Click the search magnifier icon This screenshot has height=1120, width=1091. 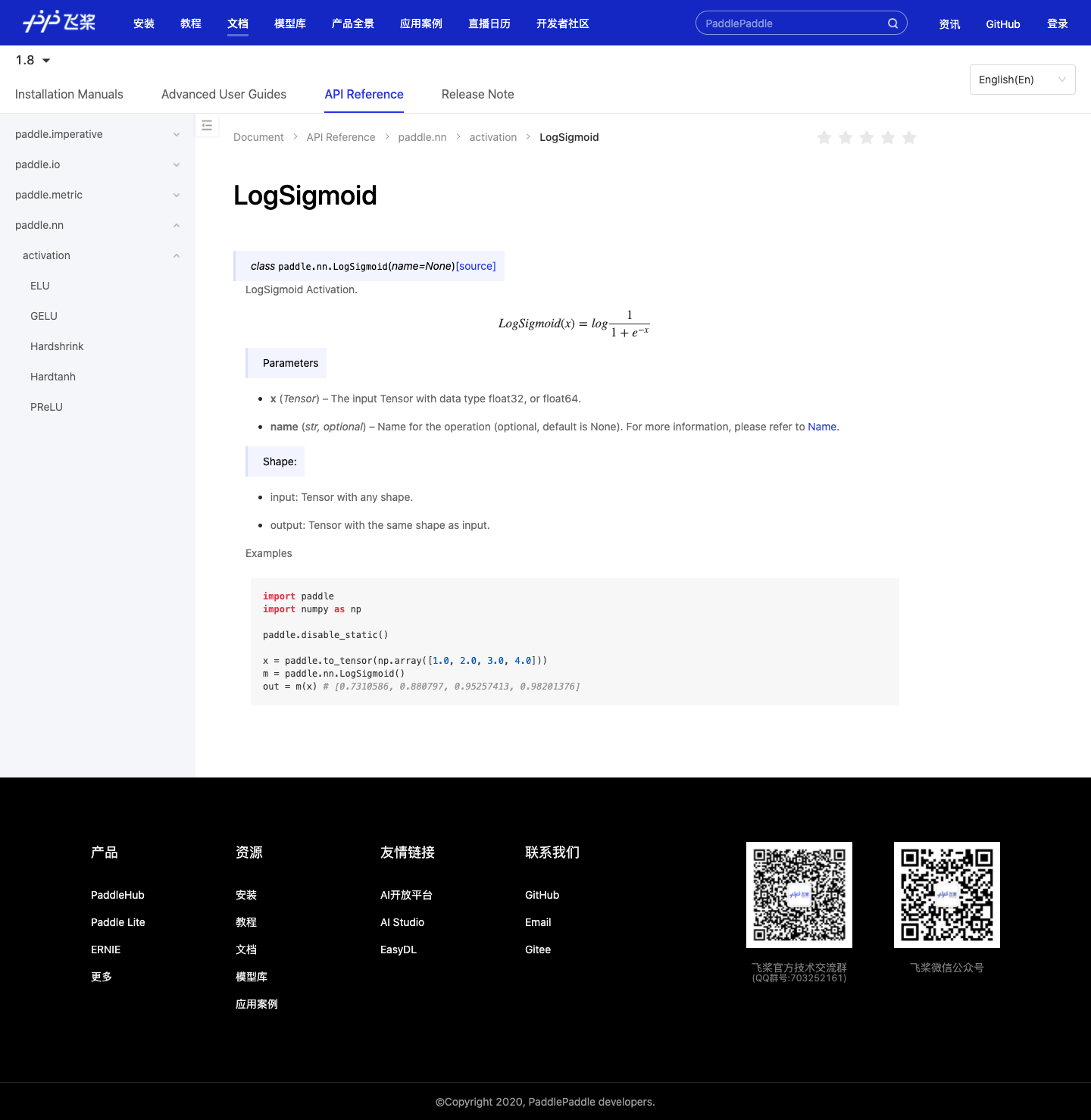892,23
